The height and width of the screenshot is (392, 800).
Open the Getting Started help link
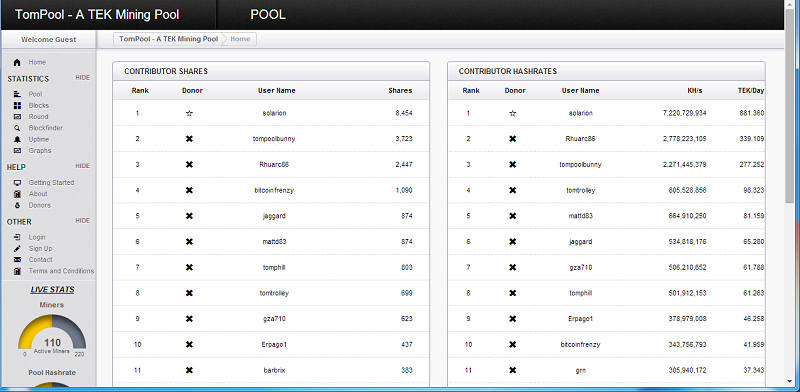tap(51, 183)
